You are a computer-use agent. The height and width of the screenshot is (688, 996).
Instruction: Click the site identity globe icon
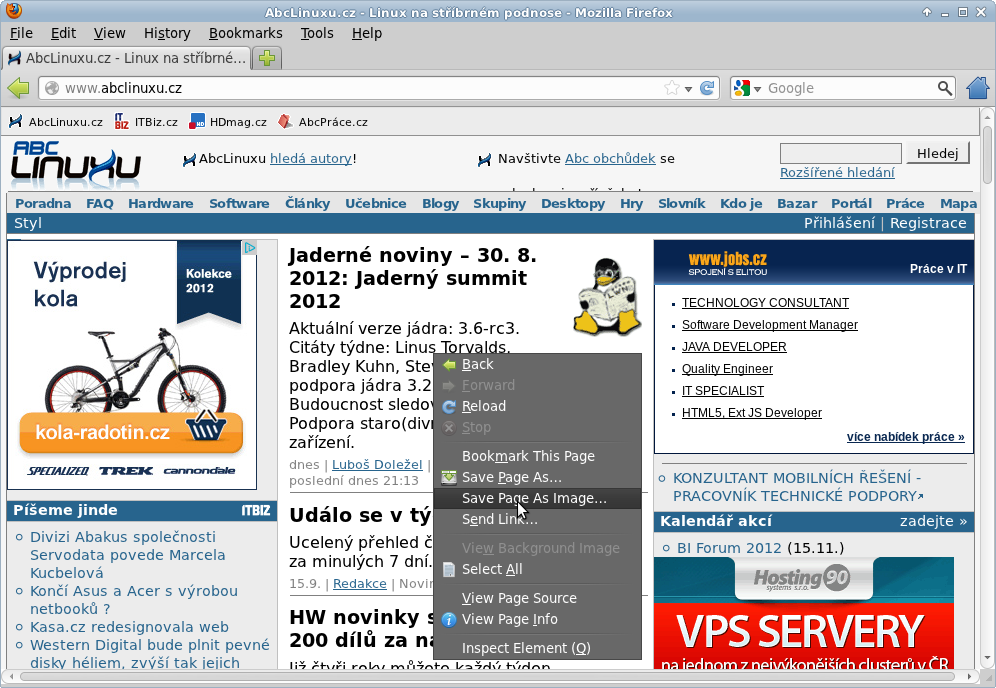52,88
